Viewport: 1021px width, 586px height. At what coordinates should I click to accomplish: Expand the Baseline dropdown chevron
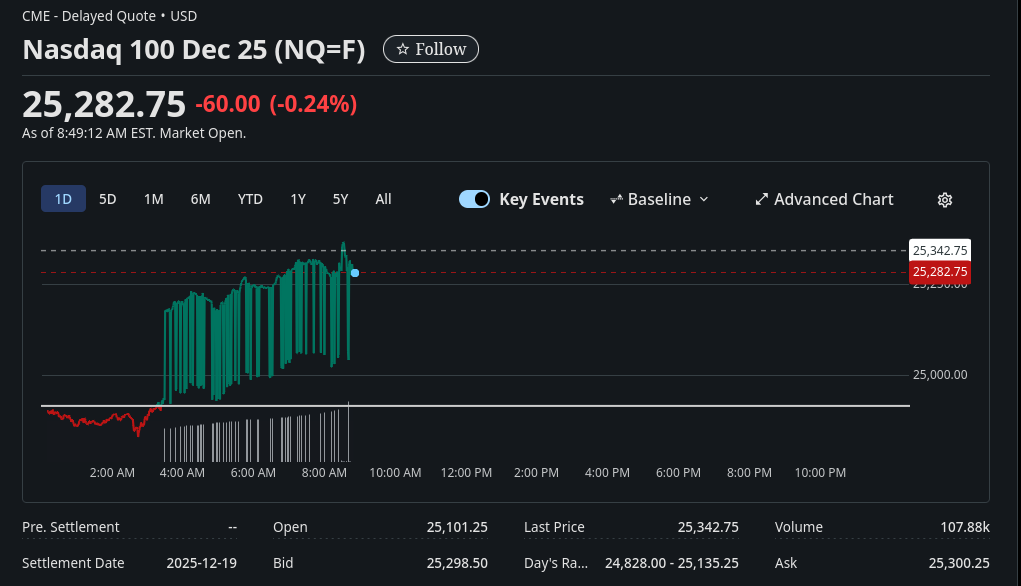pos(704,200)
